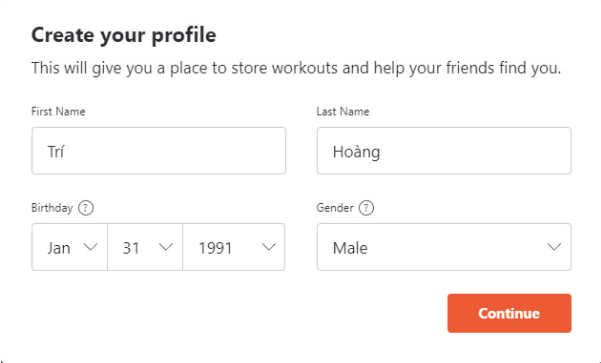Click the chevron arrow in the 1991 year selector
Image resolution: width=601 pixels, height=363 pixels.
tap(269, 247)
